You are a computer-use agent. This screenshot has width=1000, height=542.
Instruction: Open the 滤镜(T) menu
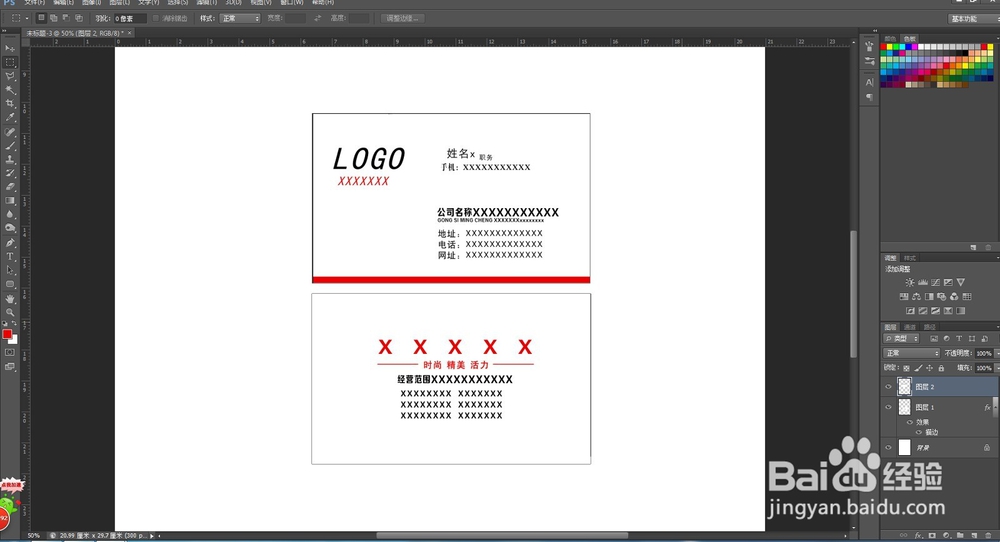(x=206, y=3)
